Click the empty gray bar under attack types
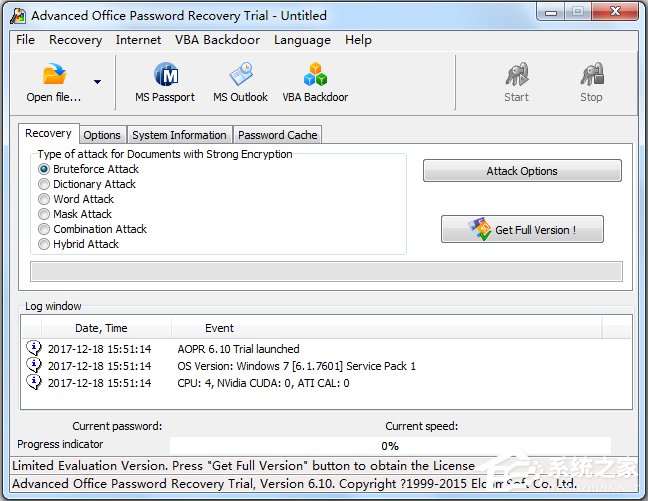The width and height of the screenshot is (648, 501). tap(326, 272)
